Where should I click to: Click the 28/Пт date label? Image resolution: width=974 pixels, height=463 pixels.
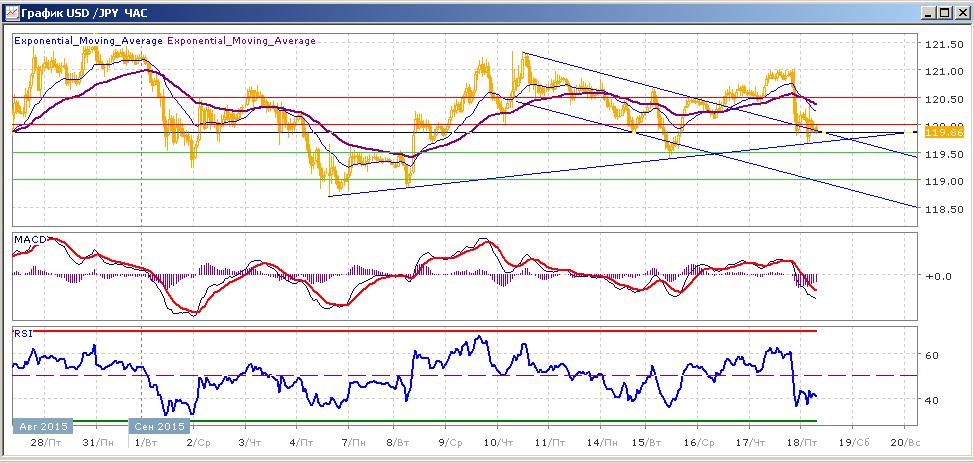(45, 442)
